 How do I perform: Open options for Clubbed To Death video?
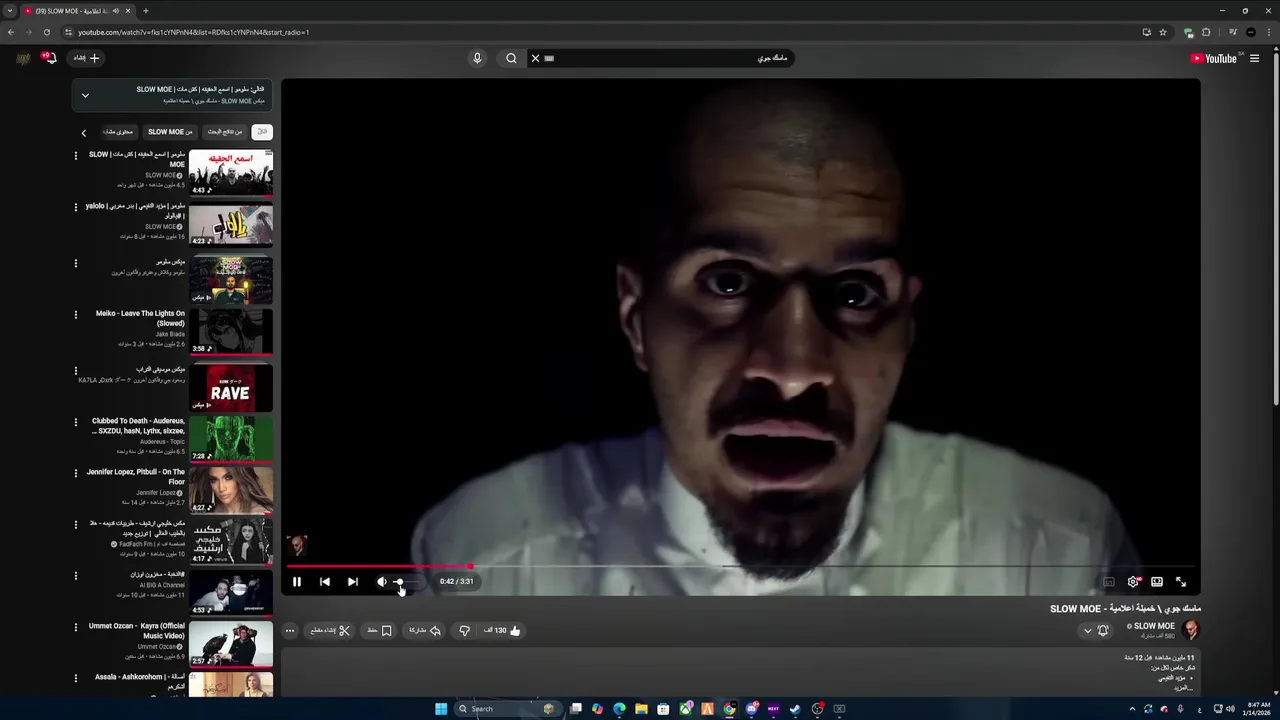tap(75, 422)
